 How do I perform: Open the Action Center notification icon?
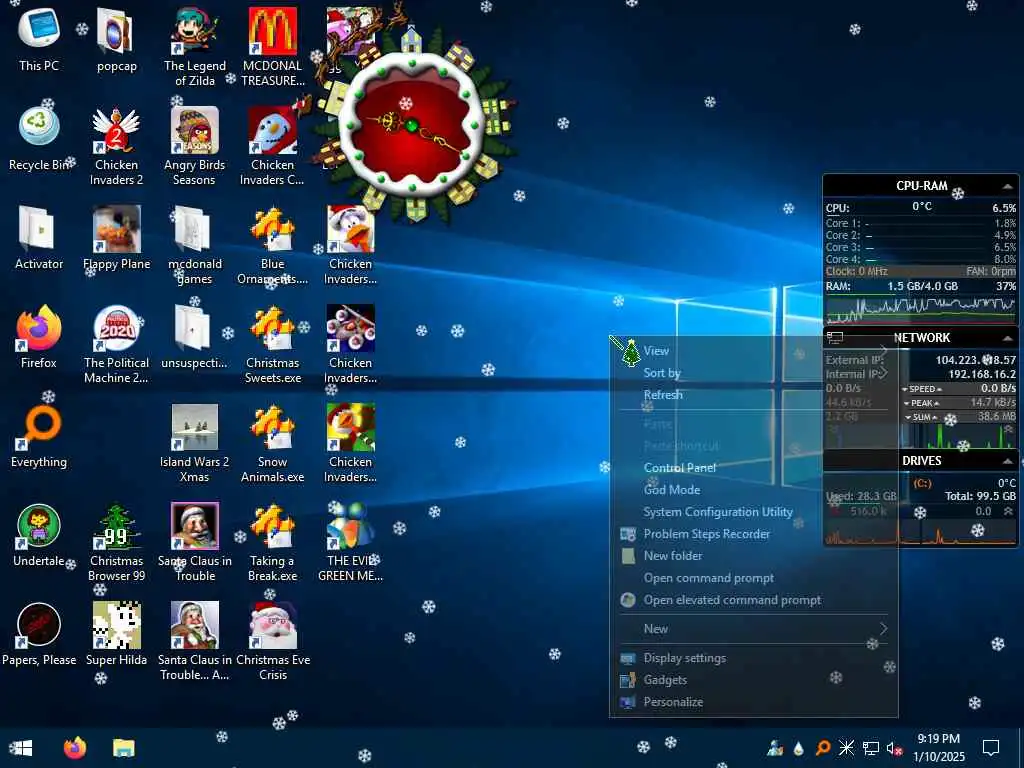991,748
